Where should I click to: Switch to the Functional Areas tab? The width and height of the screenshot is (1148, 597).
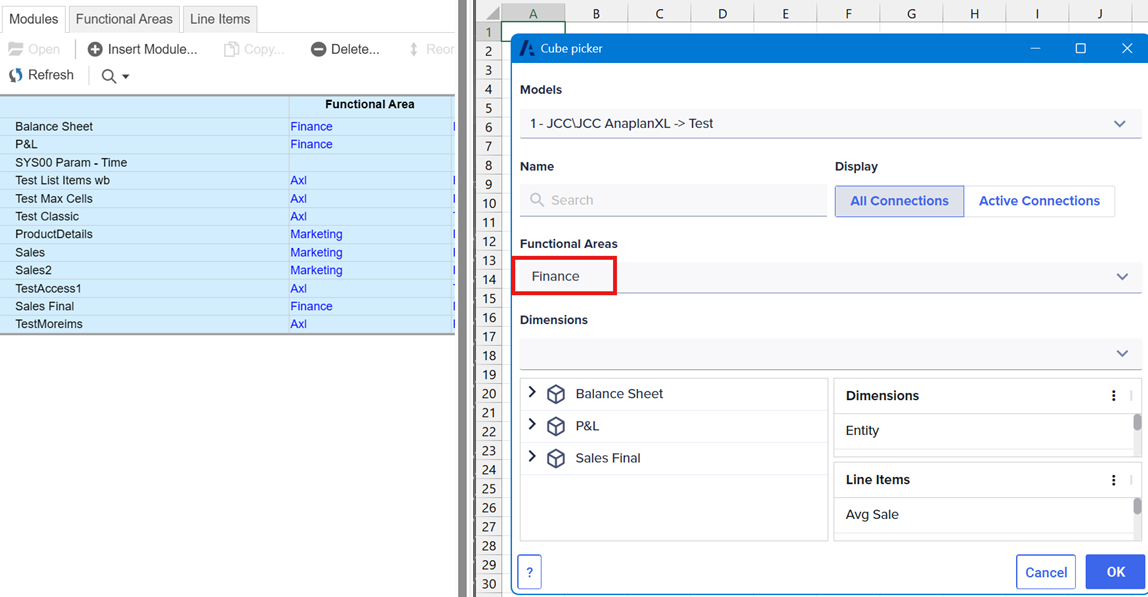(124, 19)
